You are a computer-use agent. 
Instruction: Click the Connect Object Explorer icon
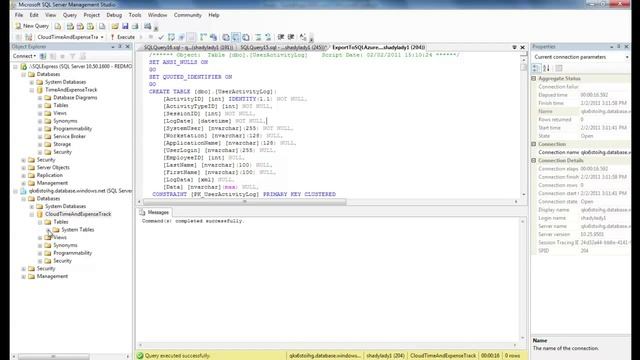(x=43, y=56)
